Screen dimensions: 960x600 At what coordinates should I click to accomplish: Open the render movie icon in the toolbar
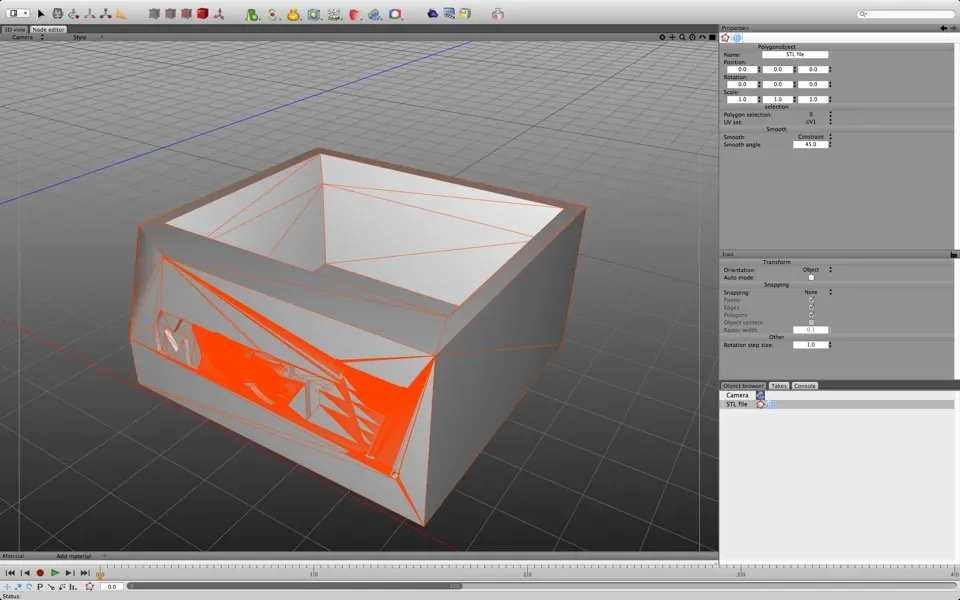click(449, 13)
